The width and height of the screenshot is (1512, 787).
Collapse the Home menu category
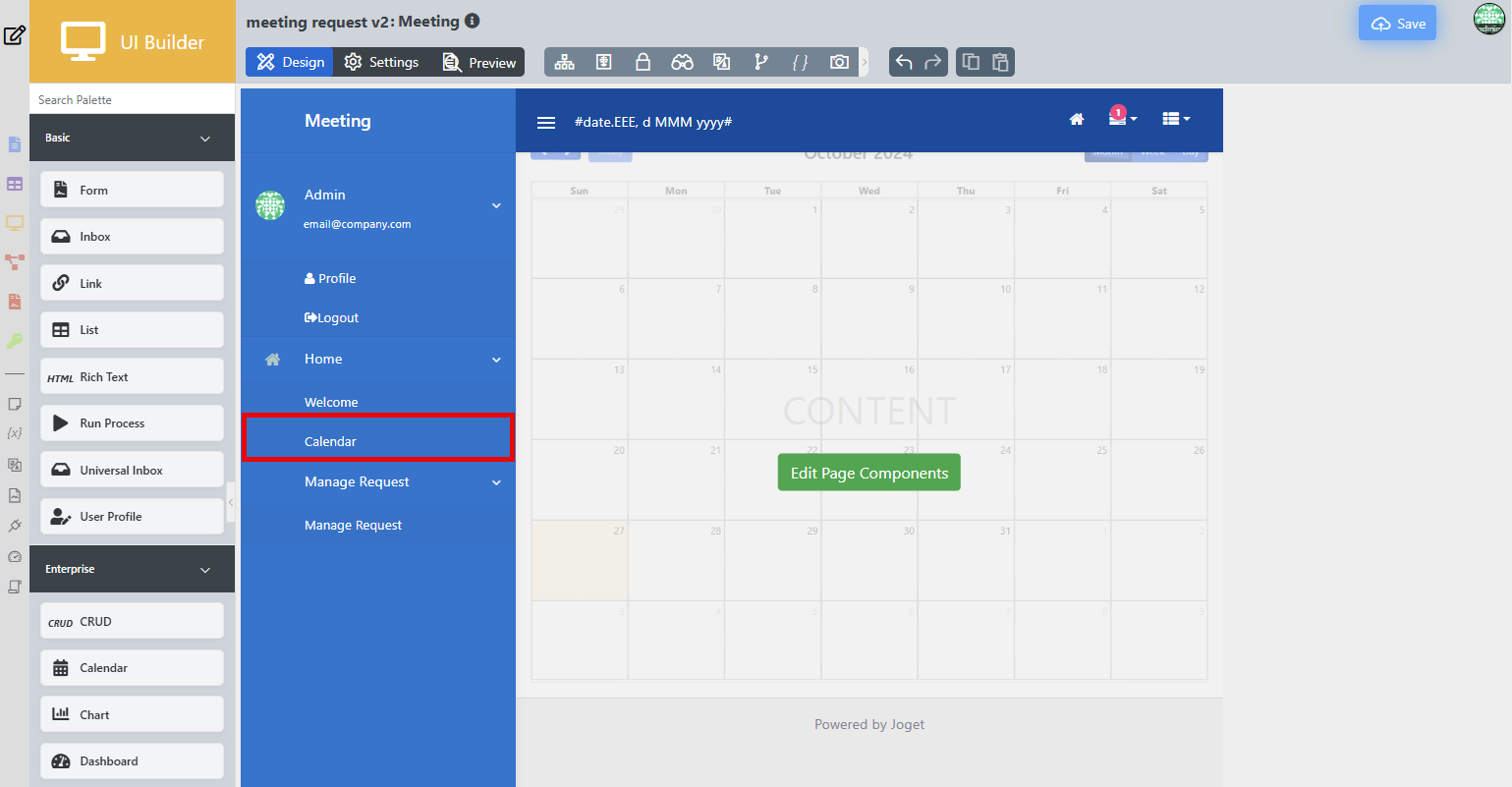[496, 360]
